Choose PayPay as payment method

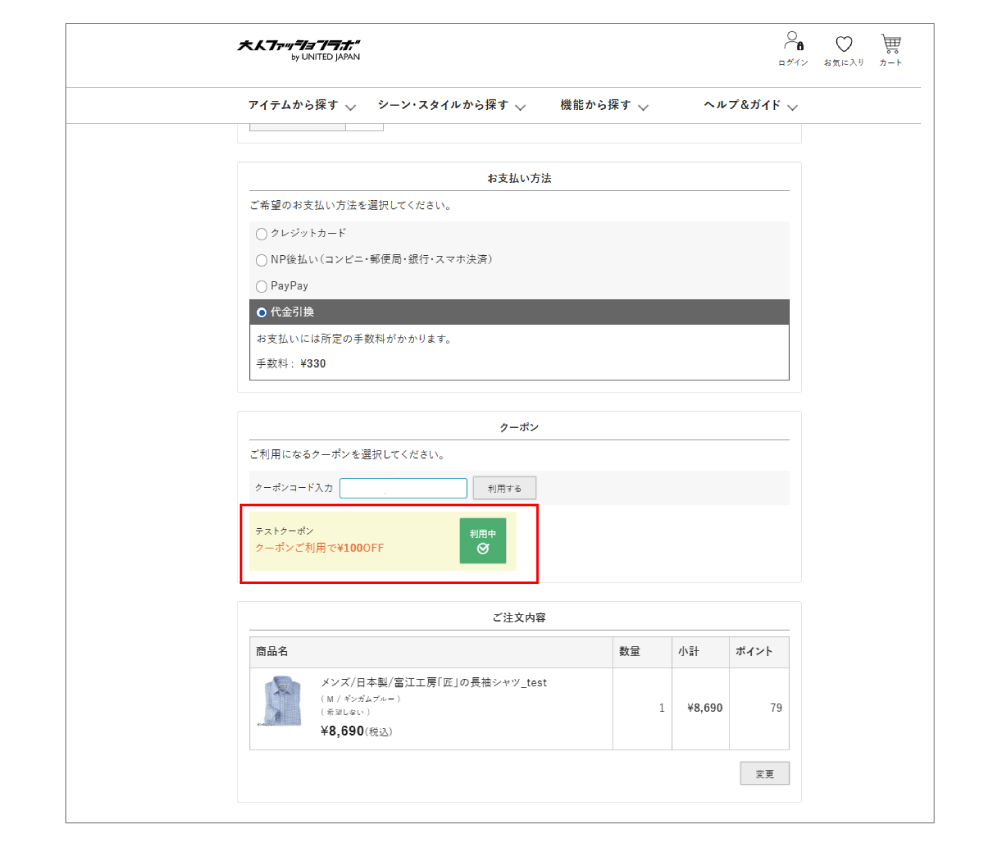pos(262,286)
